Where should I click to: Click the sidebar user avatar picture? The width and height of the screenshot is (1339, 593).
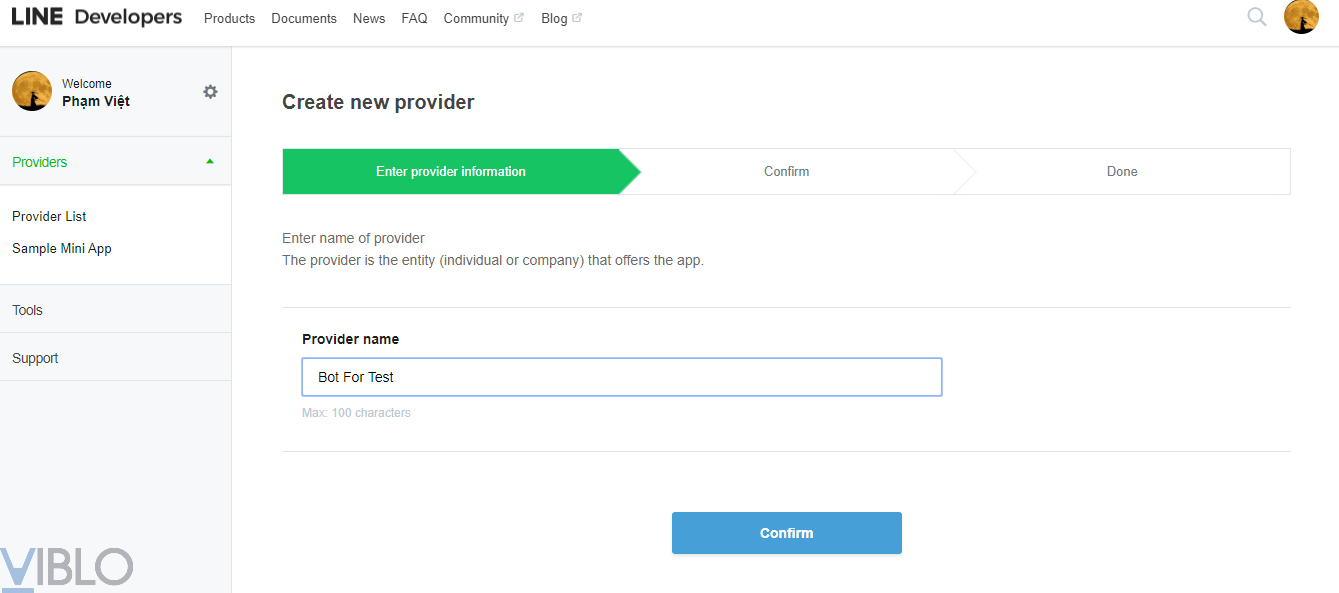point(32,91)
